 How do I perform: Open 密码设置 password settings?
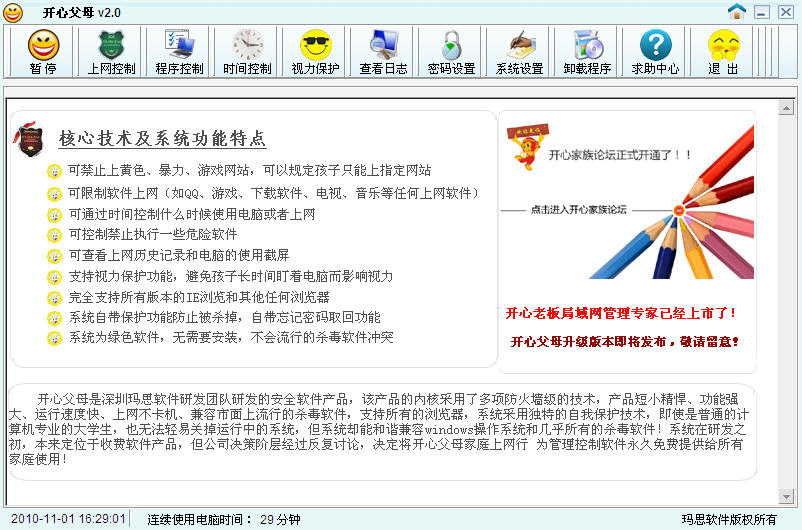click(x=451, y=47)
